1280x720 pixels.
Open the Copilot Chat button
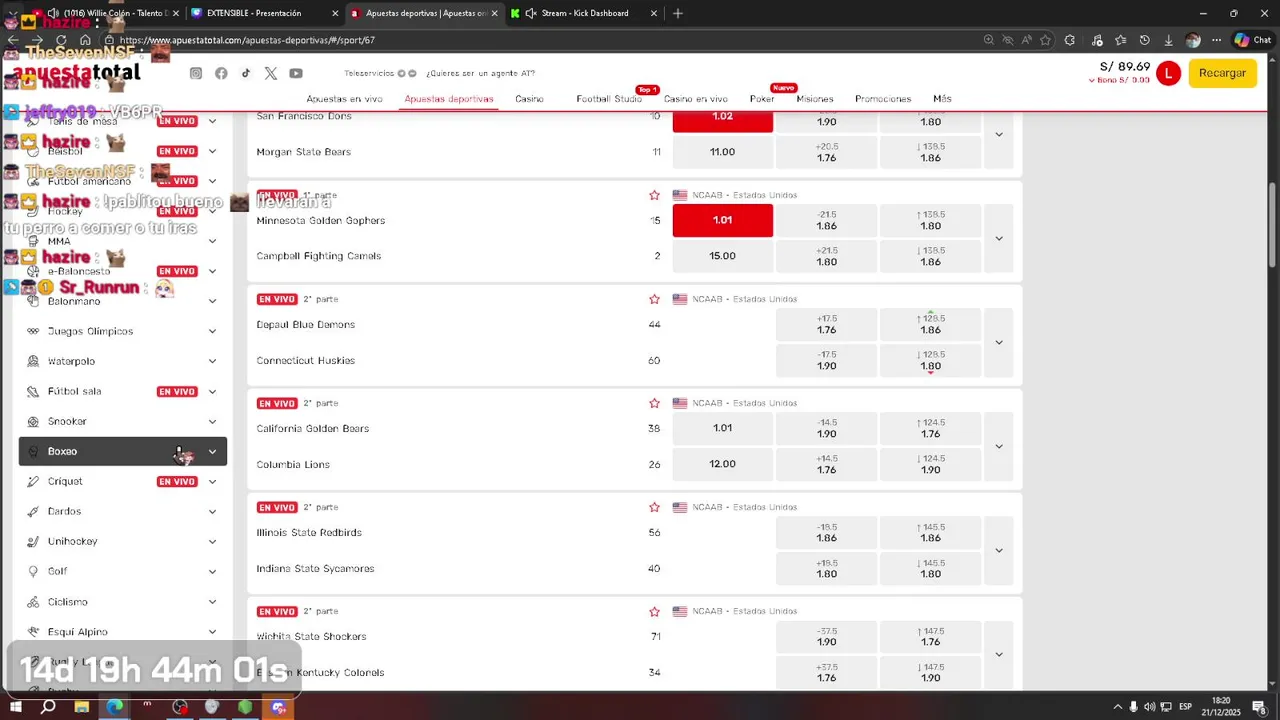1253,40
